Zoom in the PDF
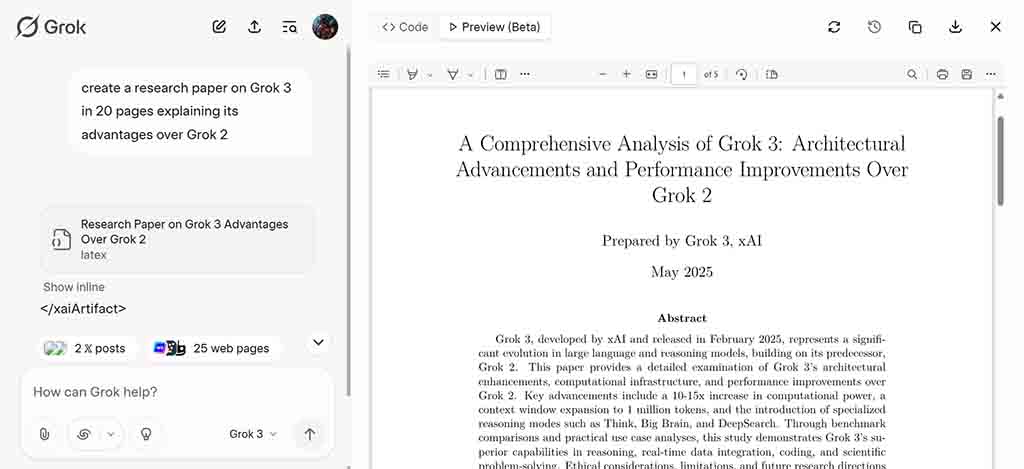The height and width of the screenshot is (469, 1024). 626,74
